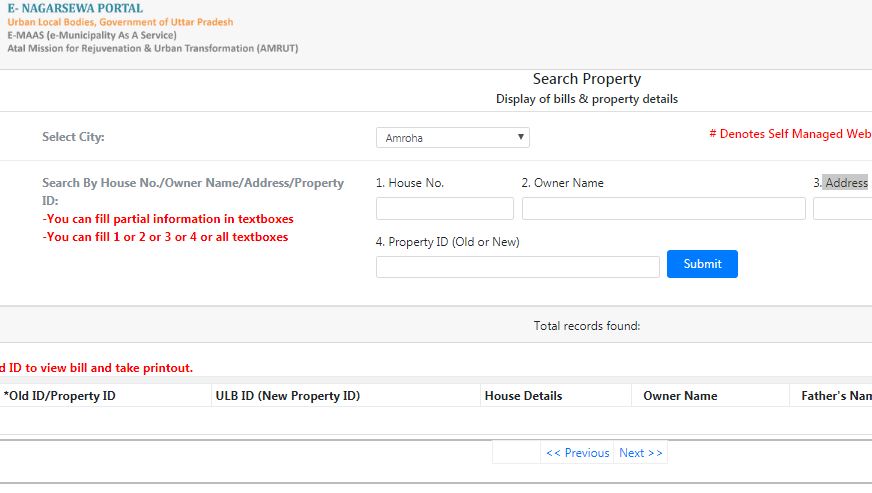The width and height of the screenshot is (872, 493).
Task: Select the House Details column header
Action: click(x=523, y=396)
